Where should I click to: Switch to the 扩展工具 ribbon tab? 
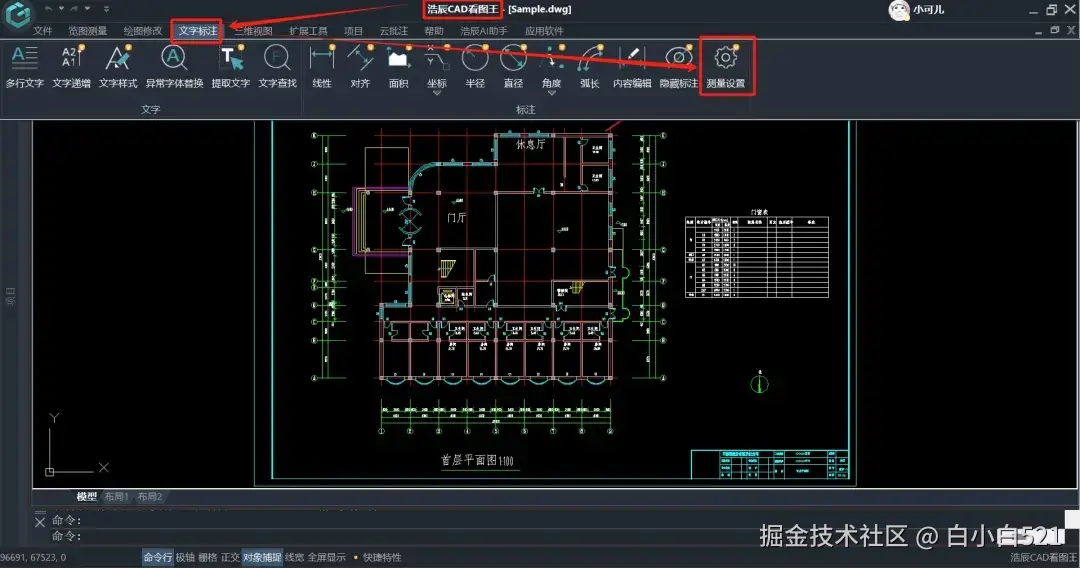pos(309,31)
